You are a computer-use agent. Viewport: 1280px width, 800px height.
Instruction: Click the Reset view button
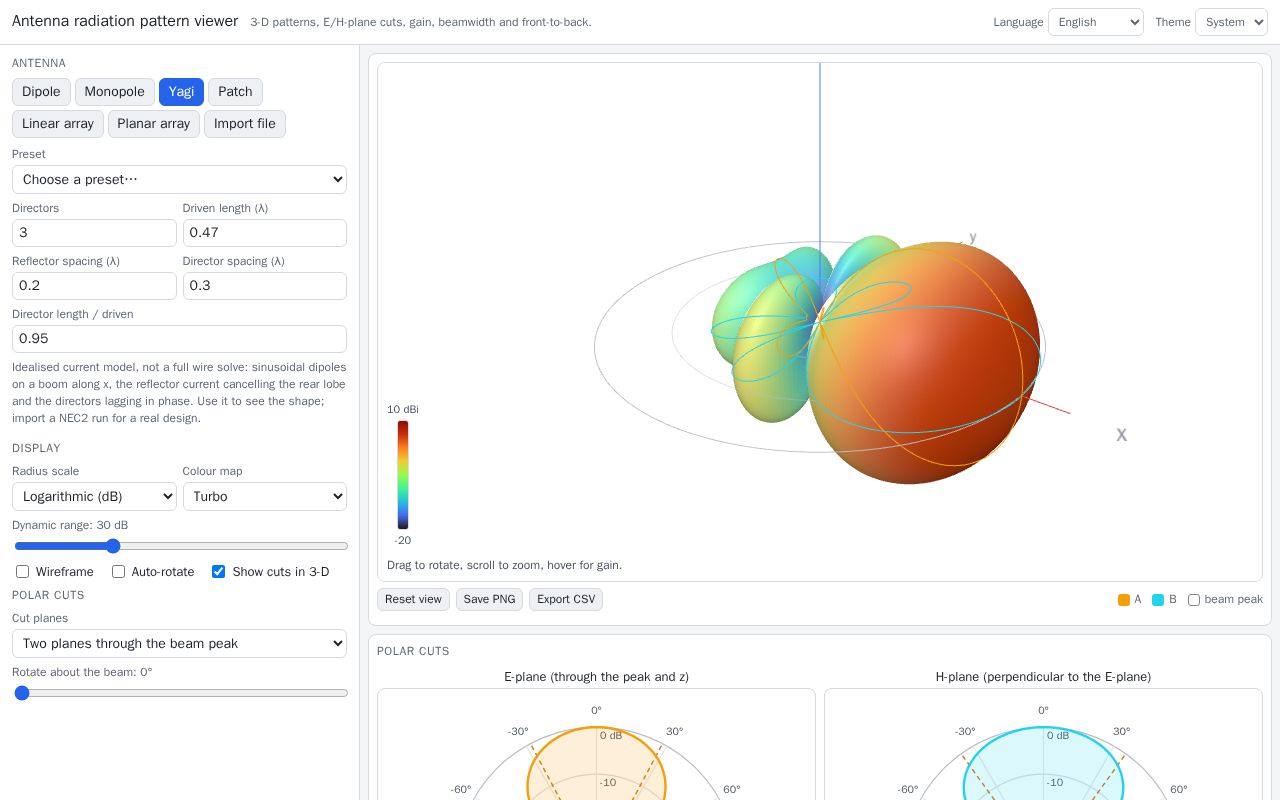point(413,599)
